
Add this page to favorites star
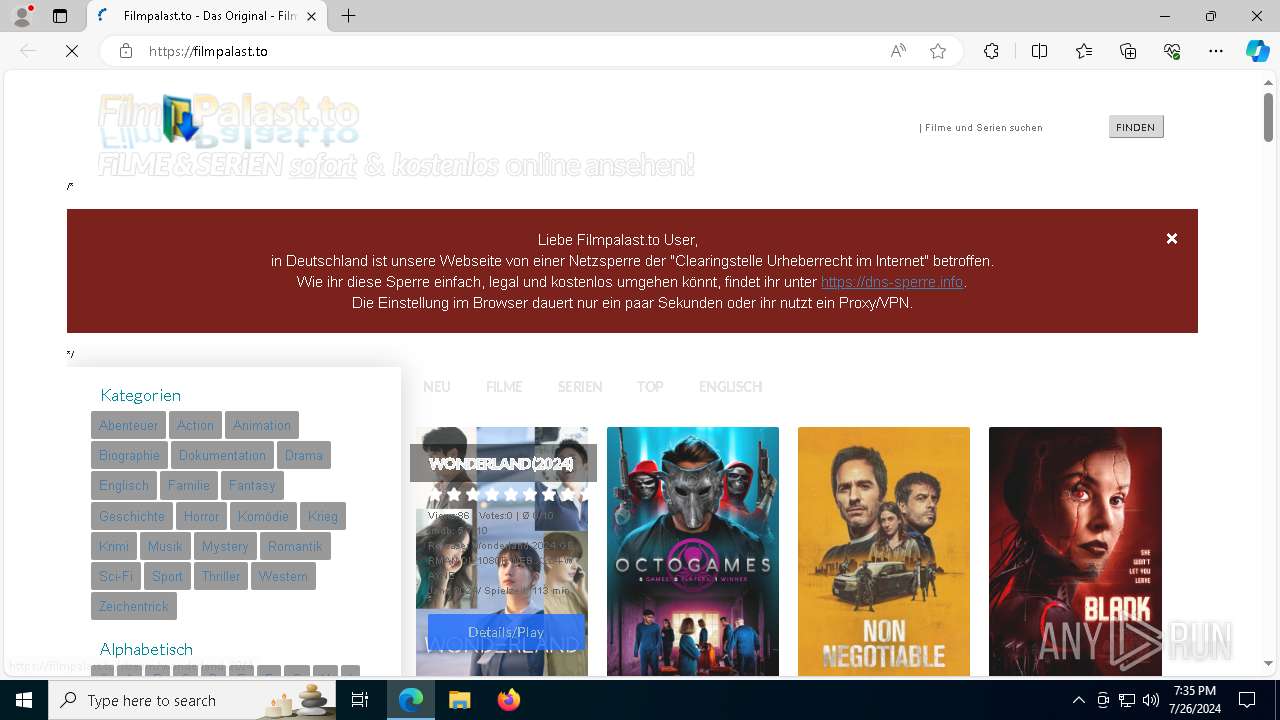(938, 51)
